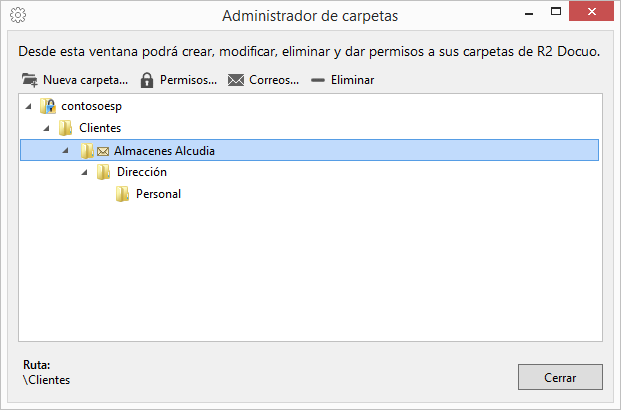Select the Personal folder label
Image resolution: width=621 pixels, height=410 pixels.
pos(158,194)
